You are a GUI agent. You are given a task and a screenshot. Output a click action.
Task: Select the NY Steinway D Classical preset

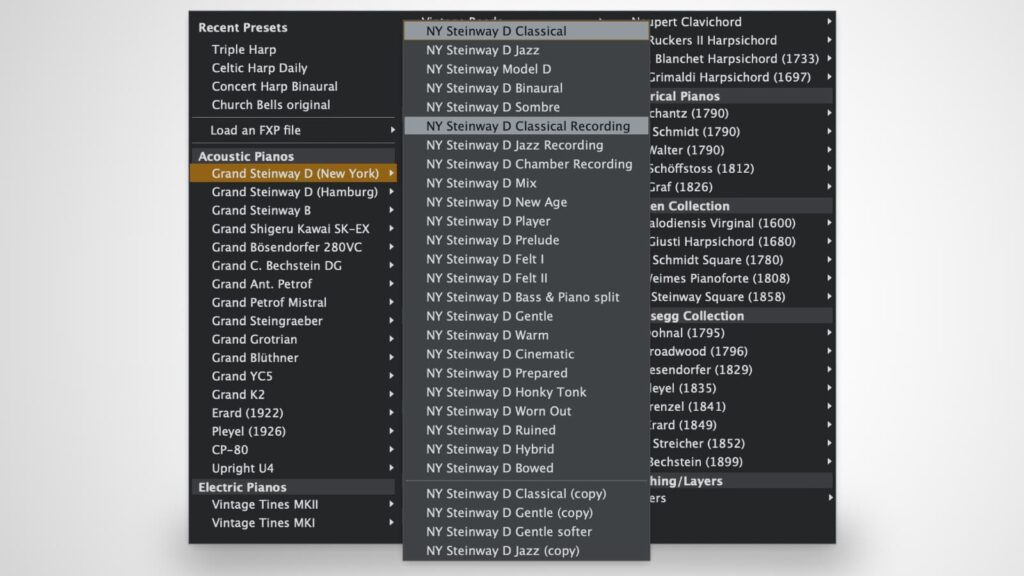click(x=497, y=31)
